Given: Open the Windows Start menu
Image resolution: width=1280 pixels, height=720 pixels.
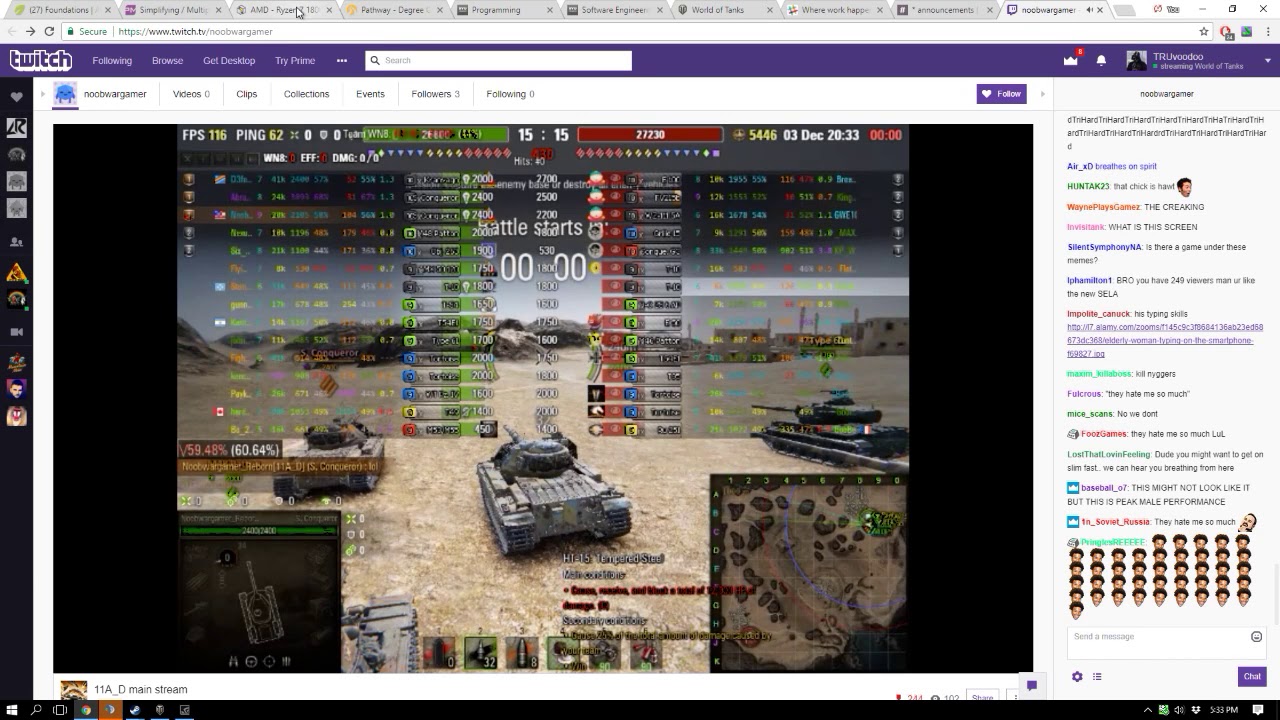Looking at the screenshot, I should (x=12, y=710).
